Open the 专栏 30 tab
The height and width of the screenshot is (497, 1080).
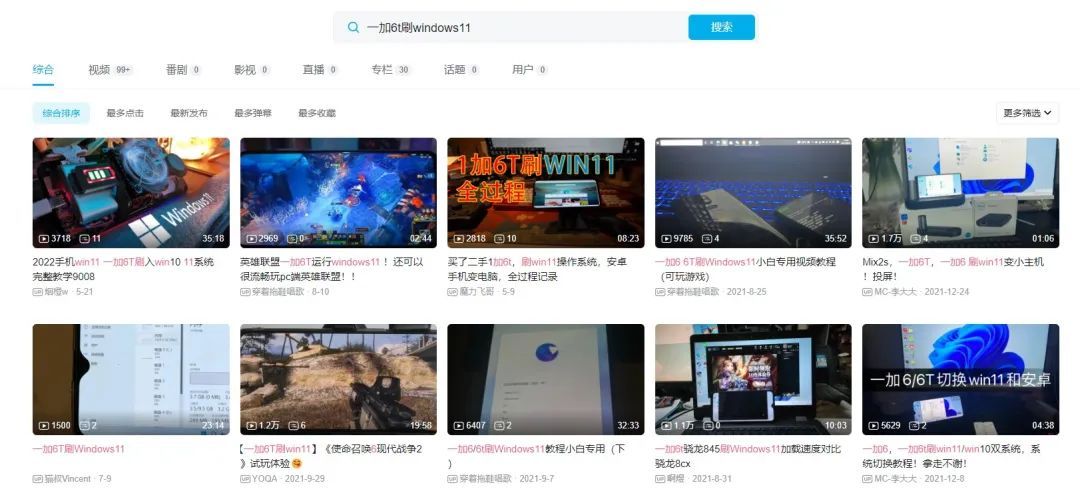point(391,70)
